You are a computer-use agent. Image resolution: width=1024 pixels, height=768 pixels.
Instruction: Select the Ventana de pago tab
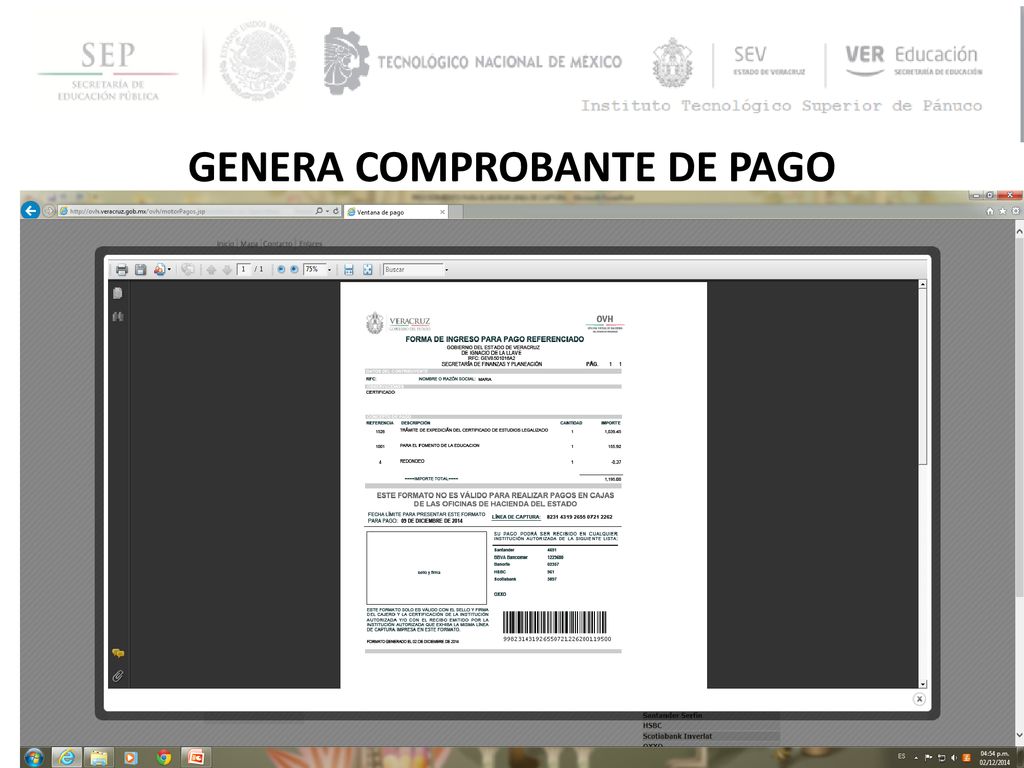(395, 212)
